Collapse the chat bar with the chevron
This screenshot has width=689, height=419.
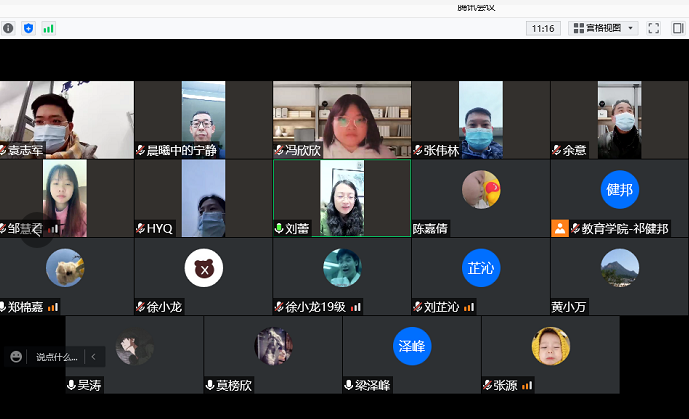94,356
